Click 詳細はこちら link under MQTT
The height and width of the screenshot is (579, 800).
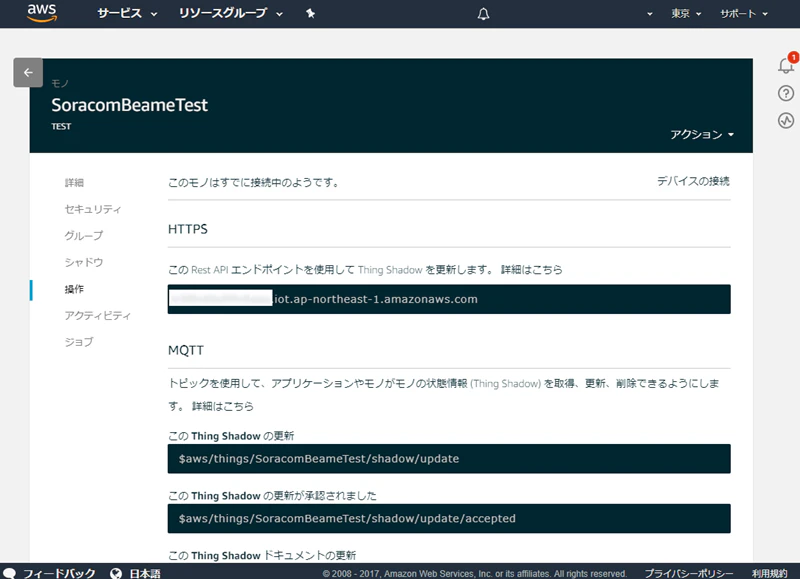pyautogui.click(x=222, y=406)
